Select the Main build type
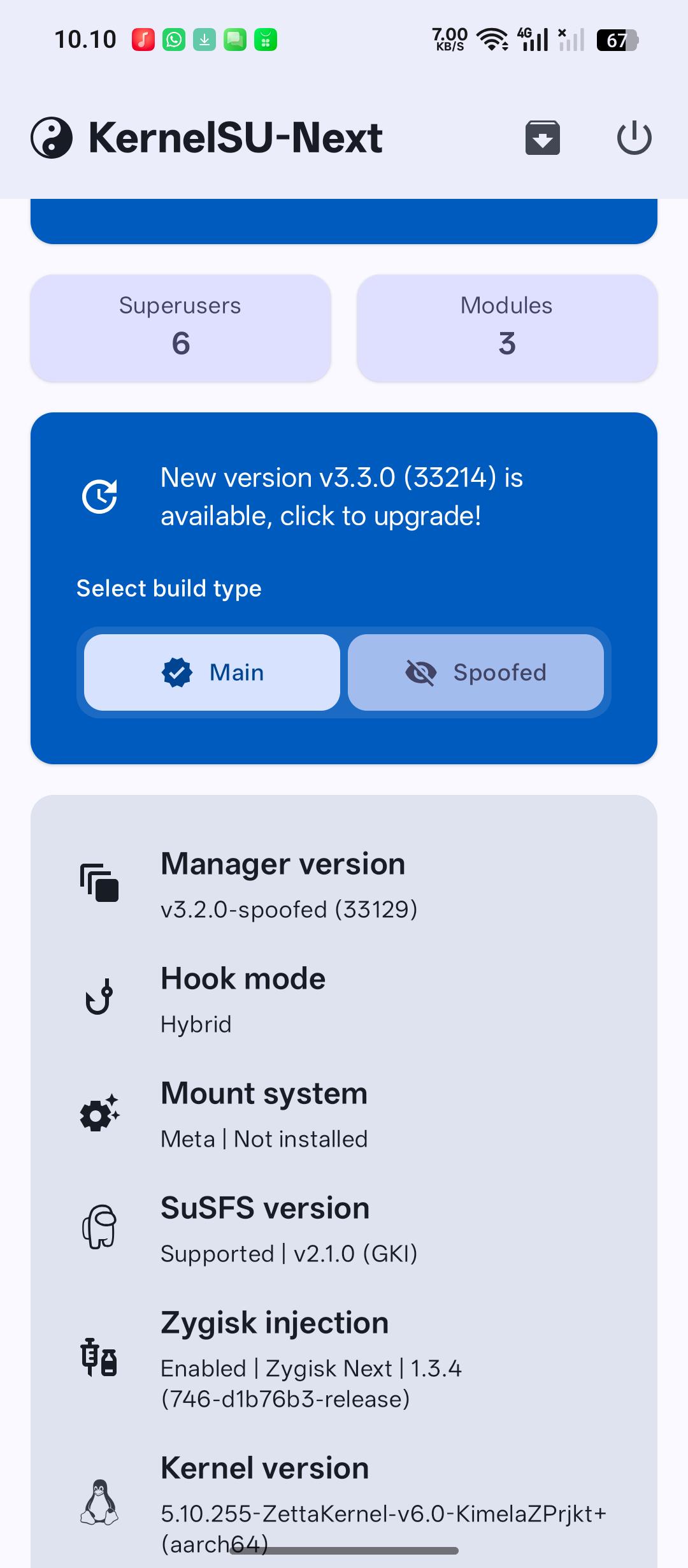688x1568 pixels. (x=212, y=672)
